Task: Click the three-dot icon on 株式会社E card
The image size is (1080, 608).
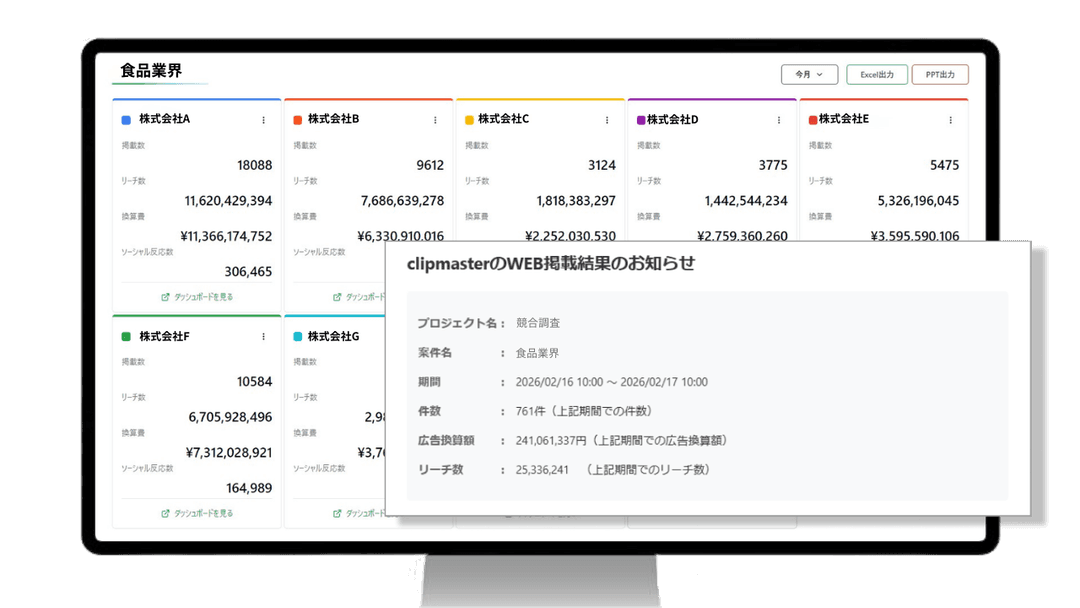Action: [x=951, y=120]
